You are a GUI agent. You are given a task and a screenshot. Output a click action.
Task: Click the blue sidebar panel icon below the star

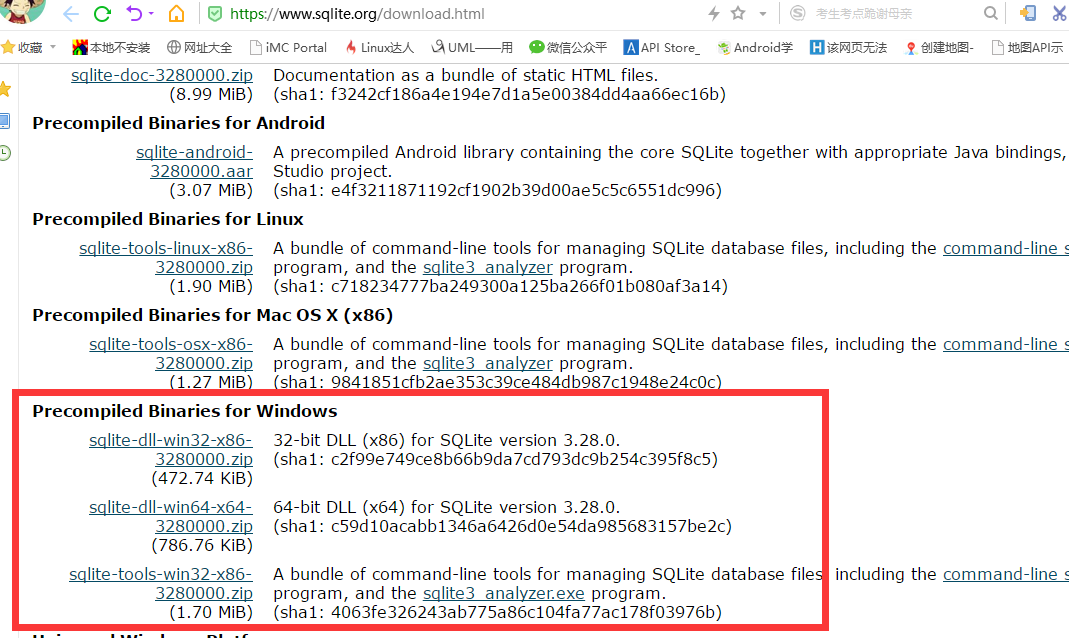click(x=5, y=121)
